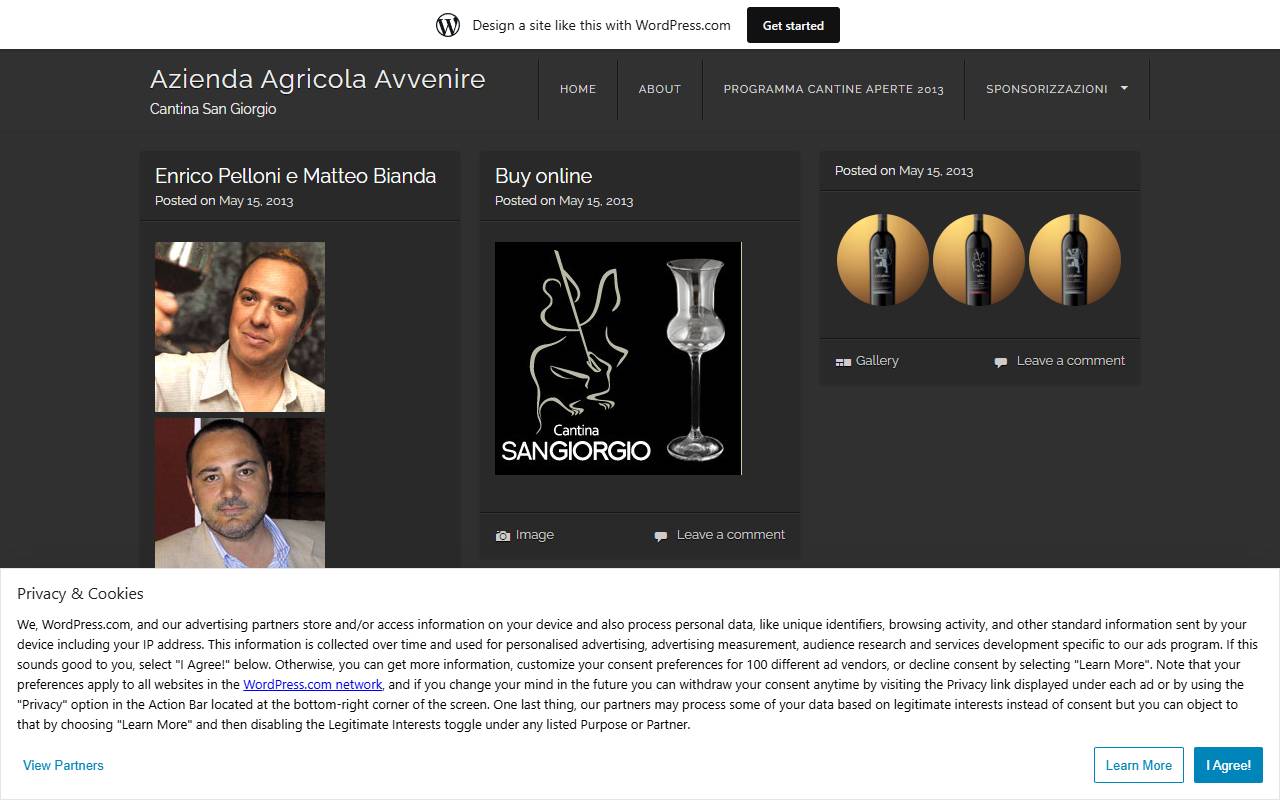The height and width of the screenshot is (800, 1280).
Task: Open the View Partners link
Action: 63,765
